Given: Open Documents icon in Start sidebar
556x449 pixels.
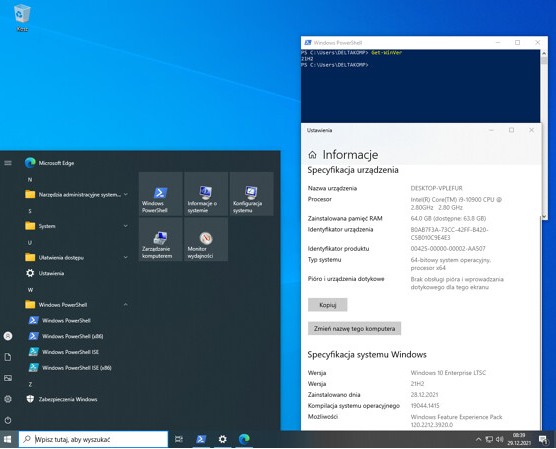Looking at the screenshot, I should (8, 357).
